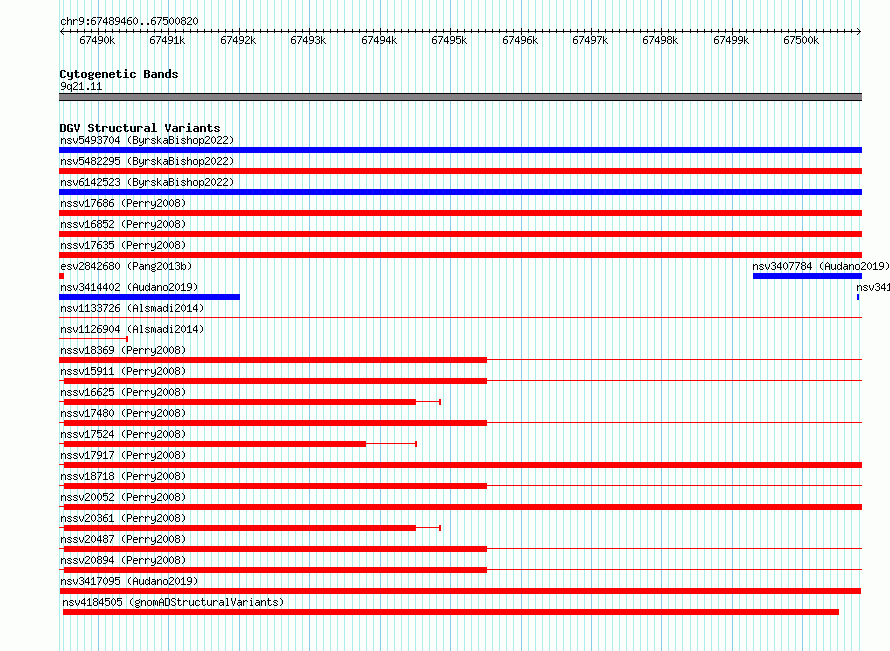Click the Cytogenetic Bands track title
The height and width of the screenshot is (651, 890).
pyautogui.click(x=119, y=74)
